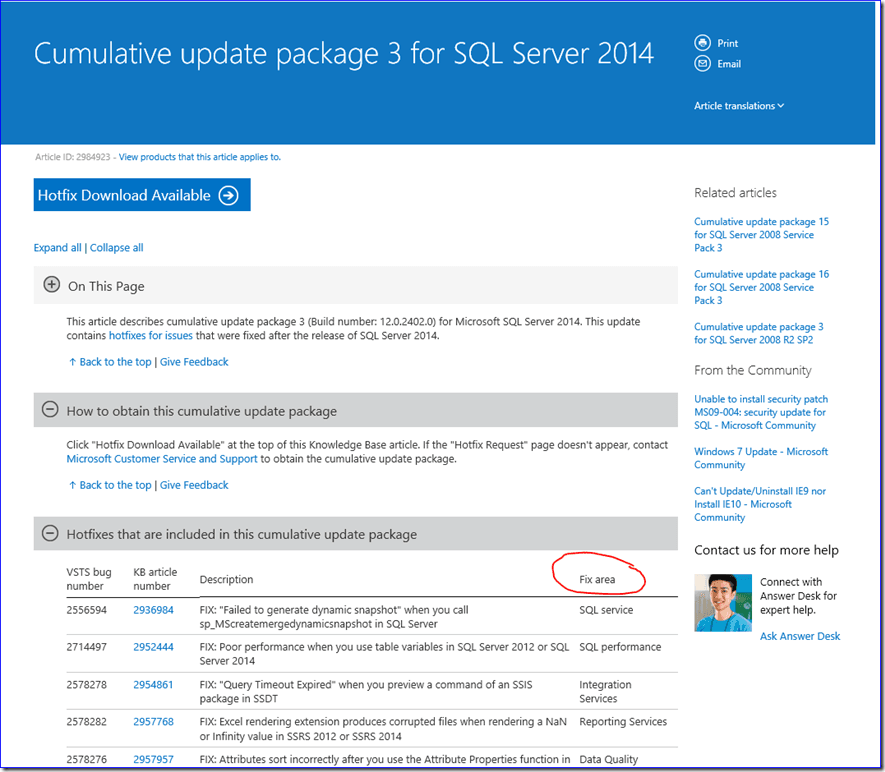The height and width of the screenshot is (772, 885).
Task: Open the Article translations dropdown
Action: (739, 106)
